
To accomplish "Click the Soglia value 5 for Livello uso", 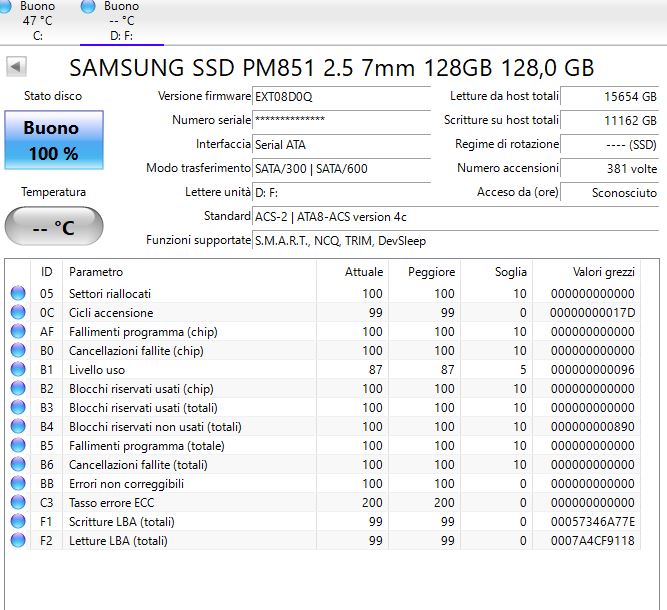I will tap(523, 370).
